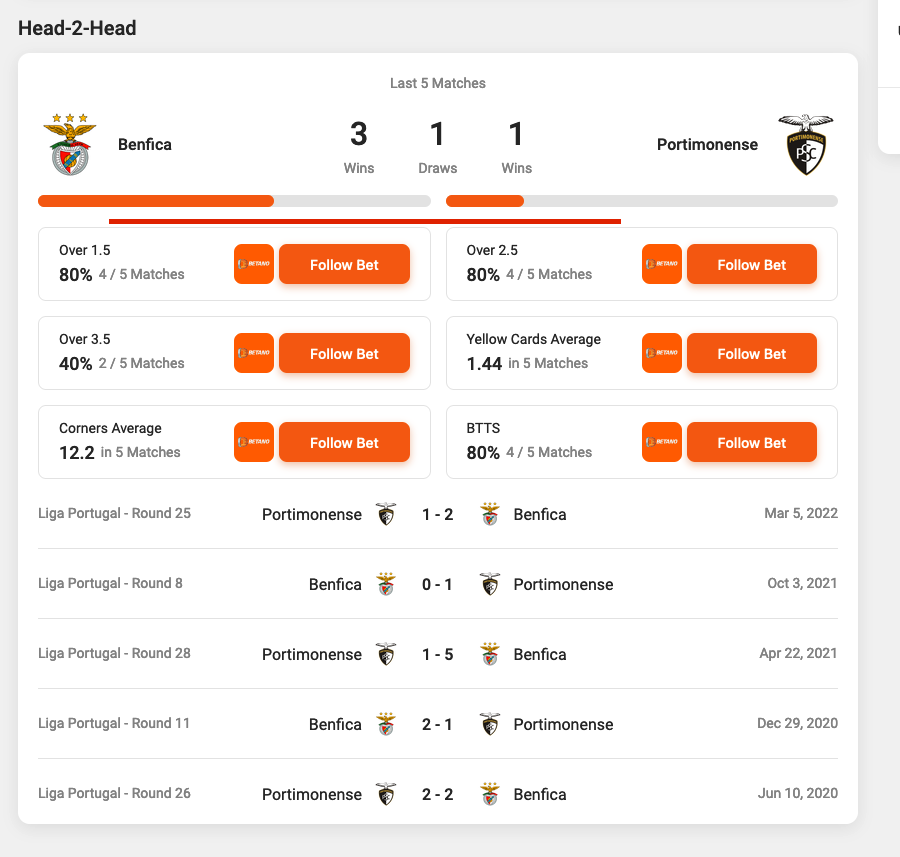This screenshot has height=857, width=900.
Task: Click the Portimonense badge in Round 8 row
Action: (490, 584)
